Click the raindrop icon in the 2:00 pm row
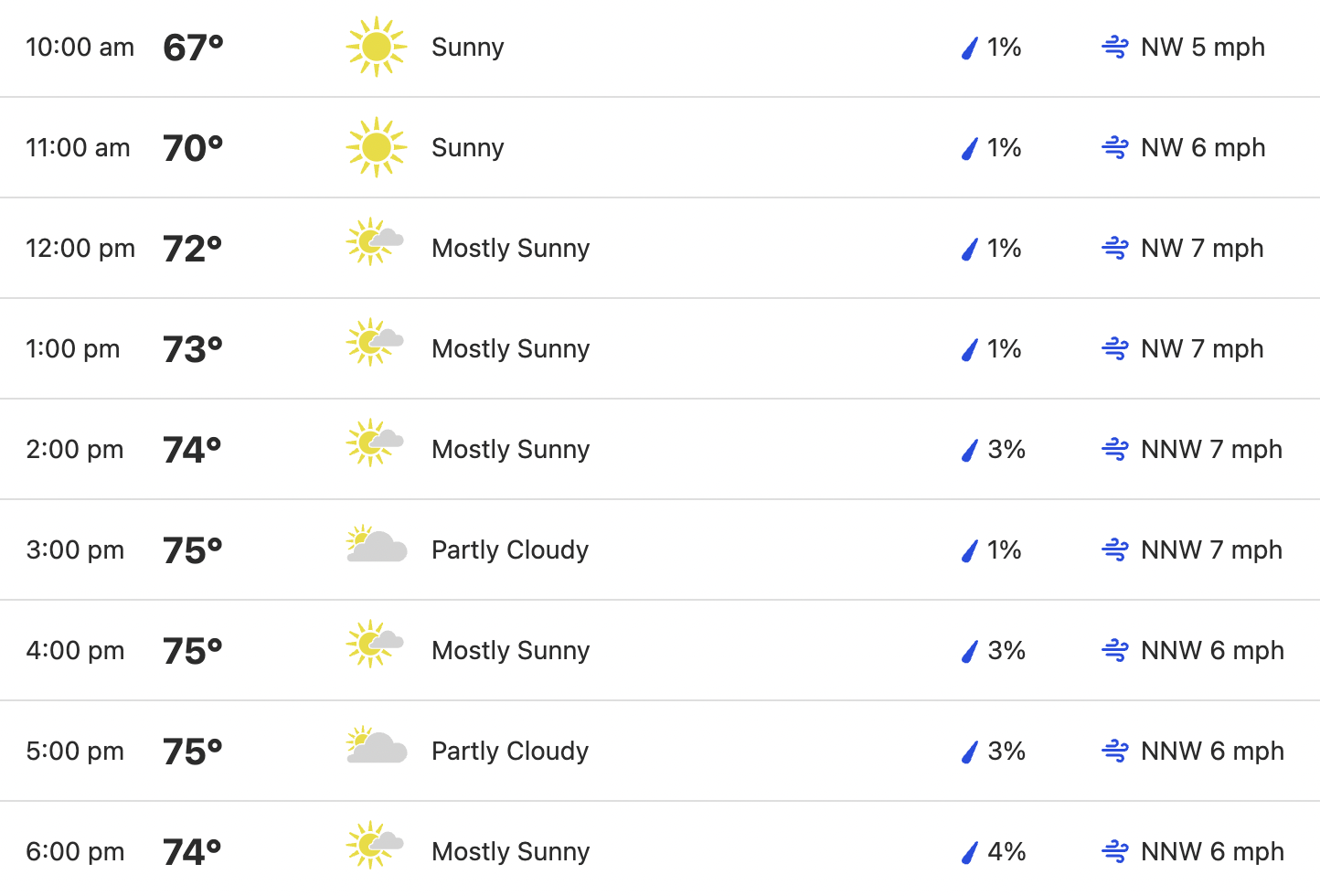Viewport: 1320px width, 896px height. point(970,450)
